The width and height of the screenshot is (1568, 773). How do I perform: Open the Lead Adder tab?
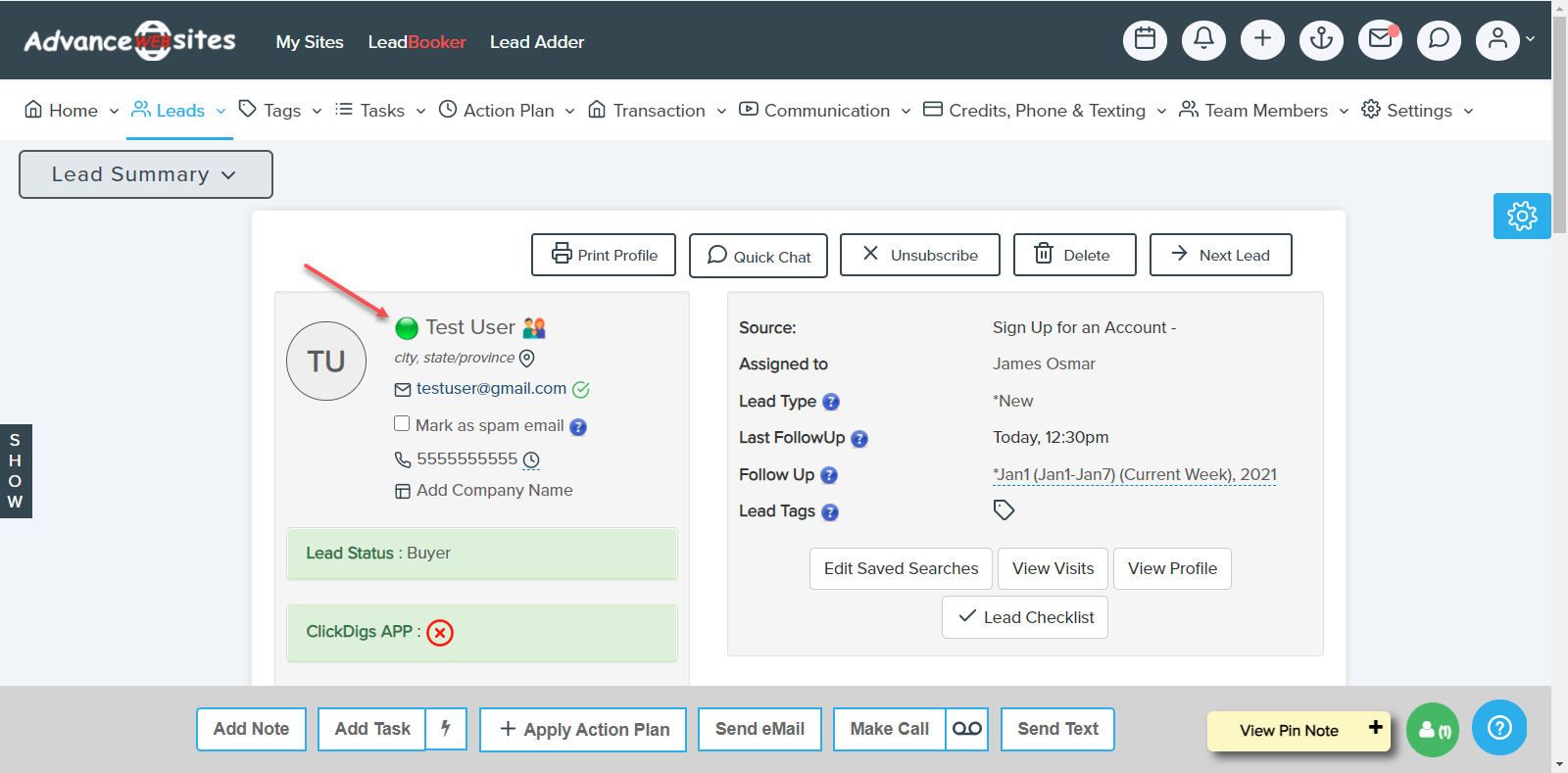(536, 42)
